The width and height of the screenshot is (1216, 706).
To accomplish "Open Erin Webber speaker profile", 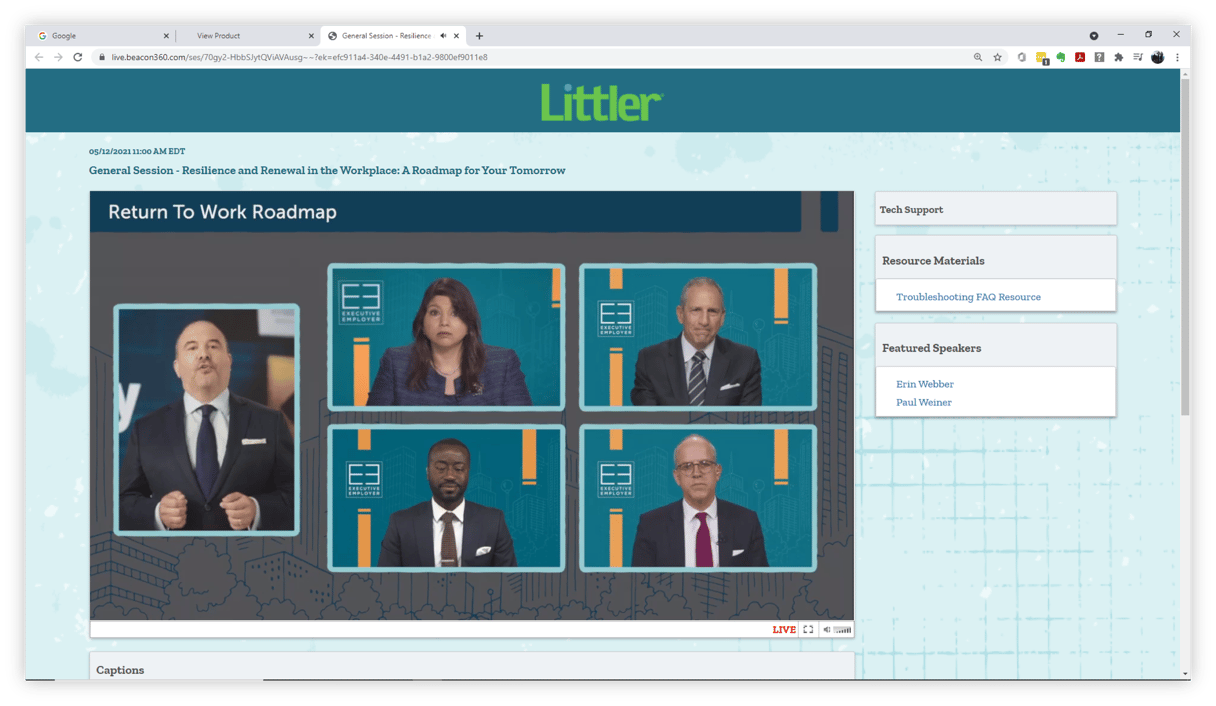I will coord(924,384).
